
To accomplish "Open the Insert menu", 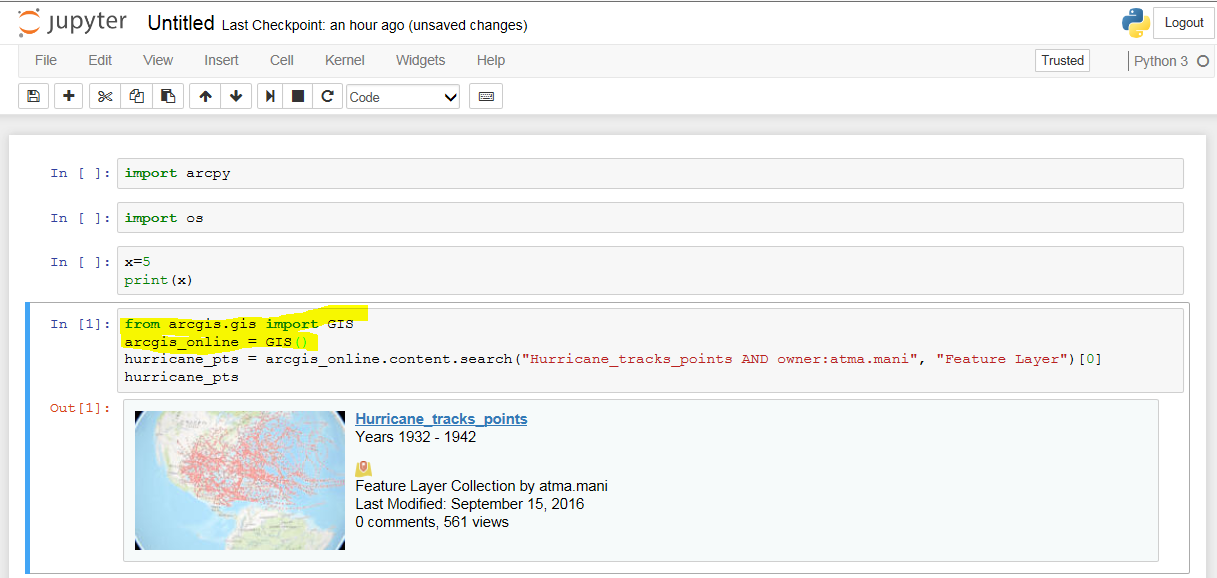I will [x=221, y=60].
